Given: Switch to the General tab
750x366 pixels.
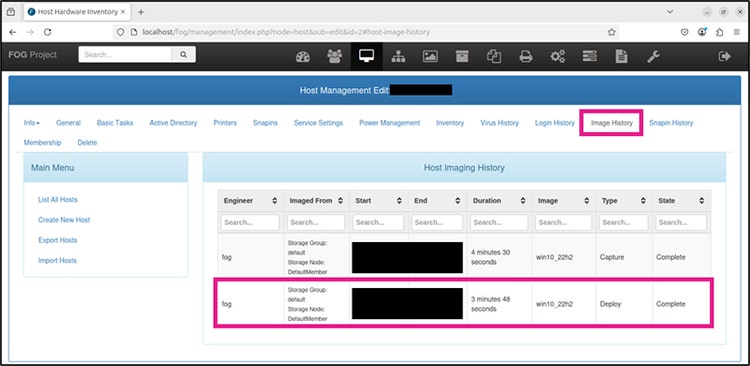Looking at the screenshot, I should point(68,123).
